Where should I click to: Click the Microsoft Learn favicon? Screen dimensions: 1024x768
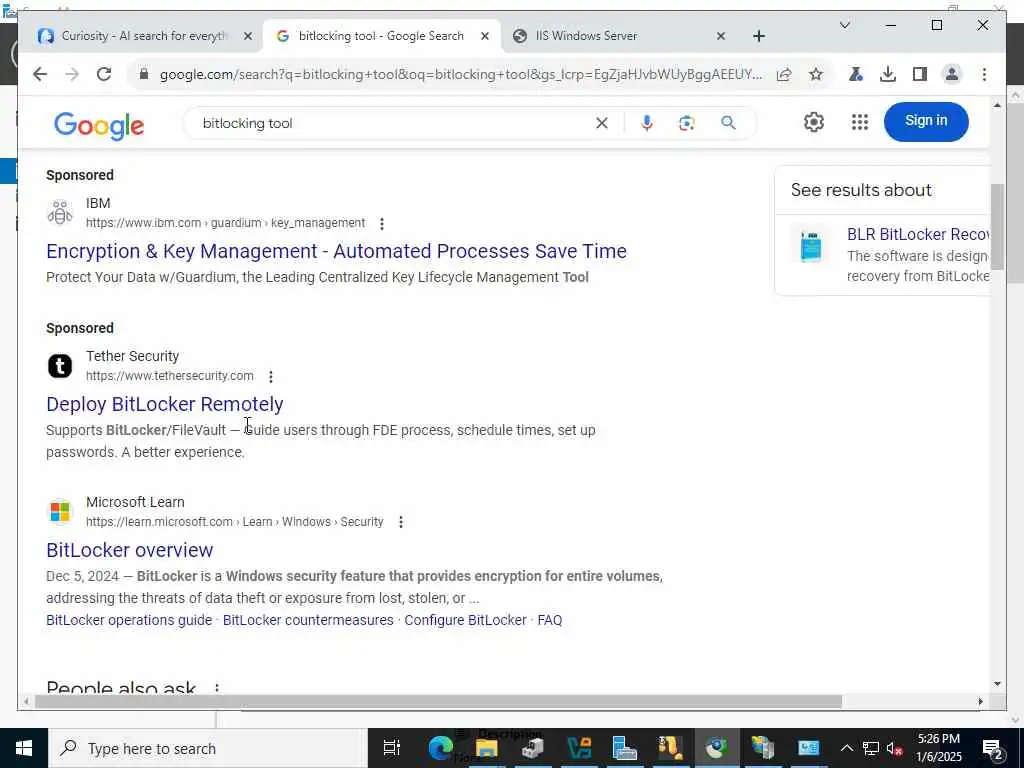point(59,511)
